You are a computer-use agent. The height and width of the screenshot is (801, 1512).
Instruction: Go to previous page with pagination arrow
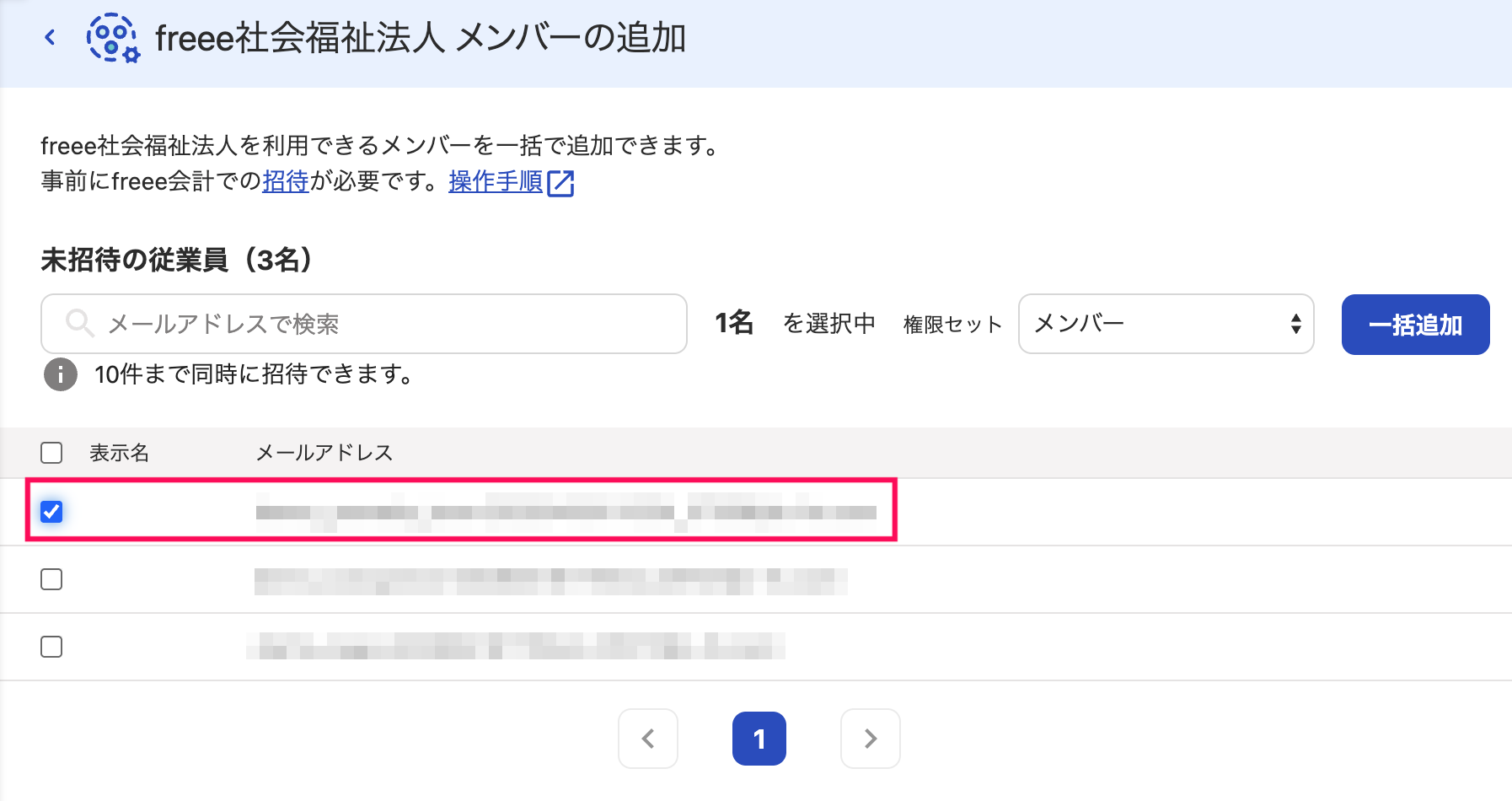(x=648, y=739)
